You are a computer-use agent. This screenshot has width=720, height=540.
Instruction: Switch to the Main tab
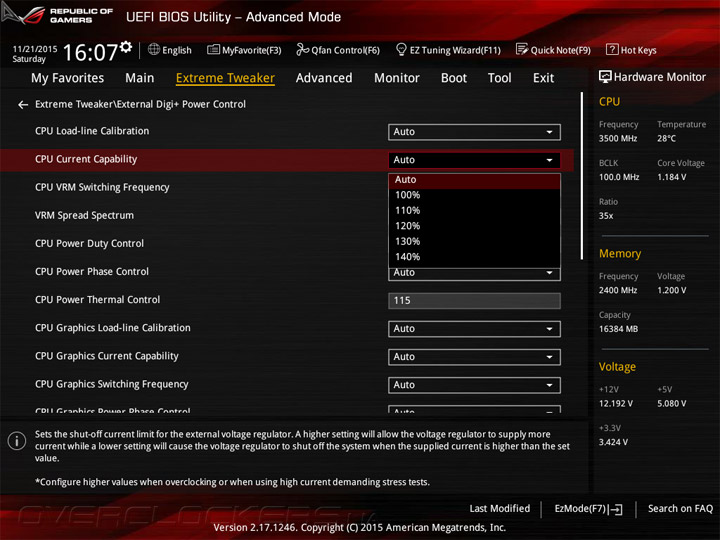point(140,78)
